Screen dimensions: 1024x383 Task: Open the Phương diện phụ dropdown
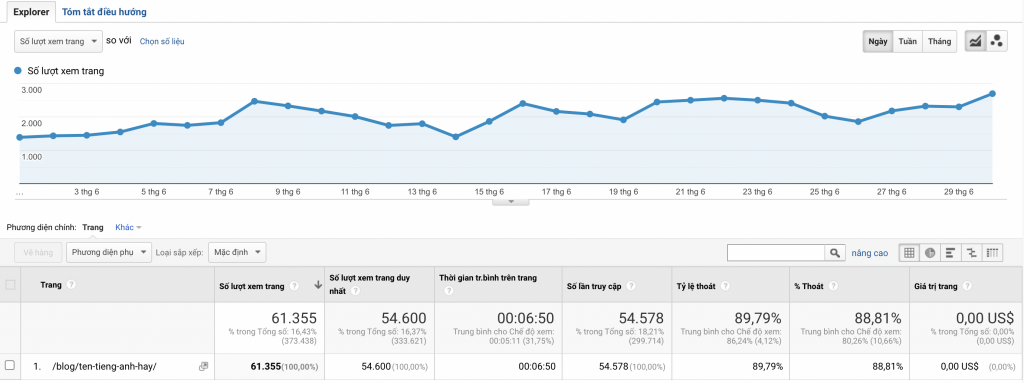109,252
